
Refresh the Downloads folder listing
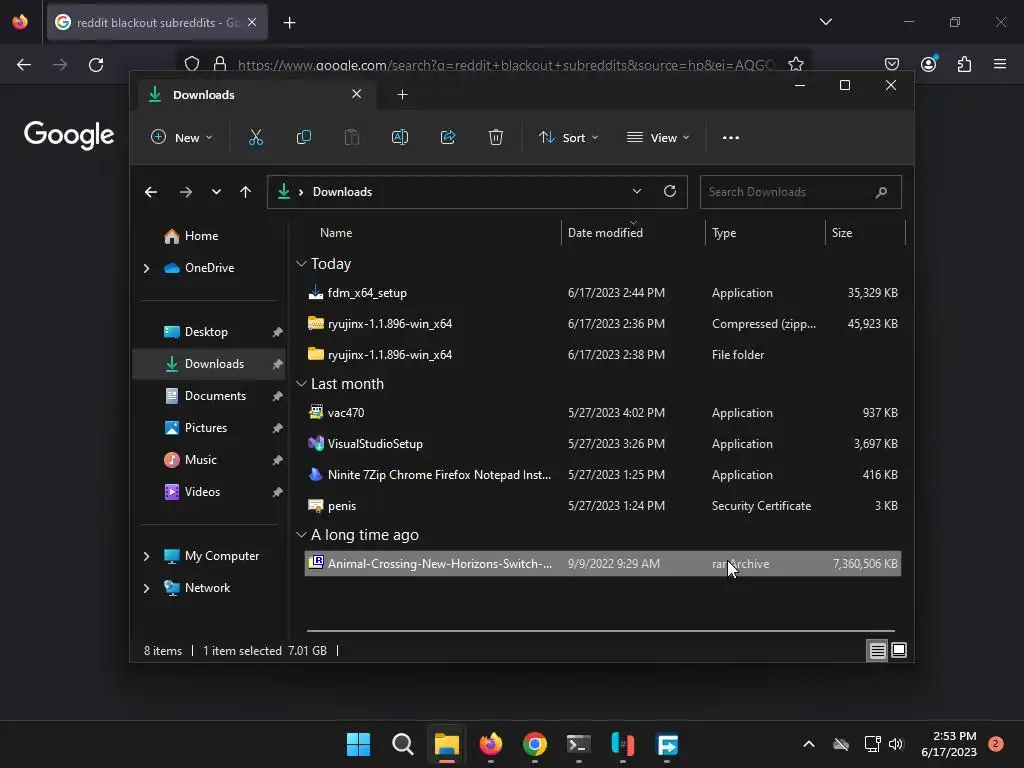pyautogui.click(x=669, y=191)
